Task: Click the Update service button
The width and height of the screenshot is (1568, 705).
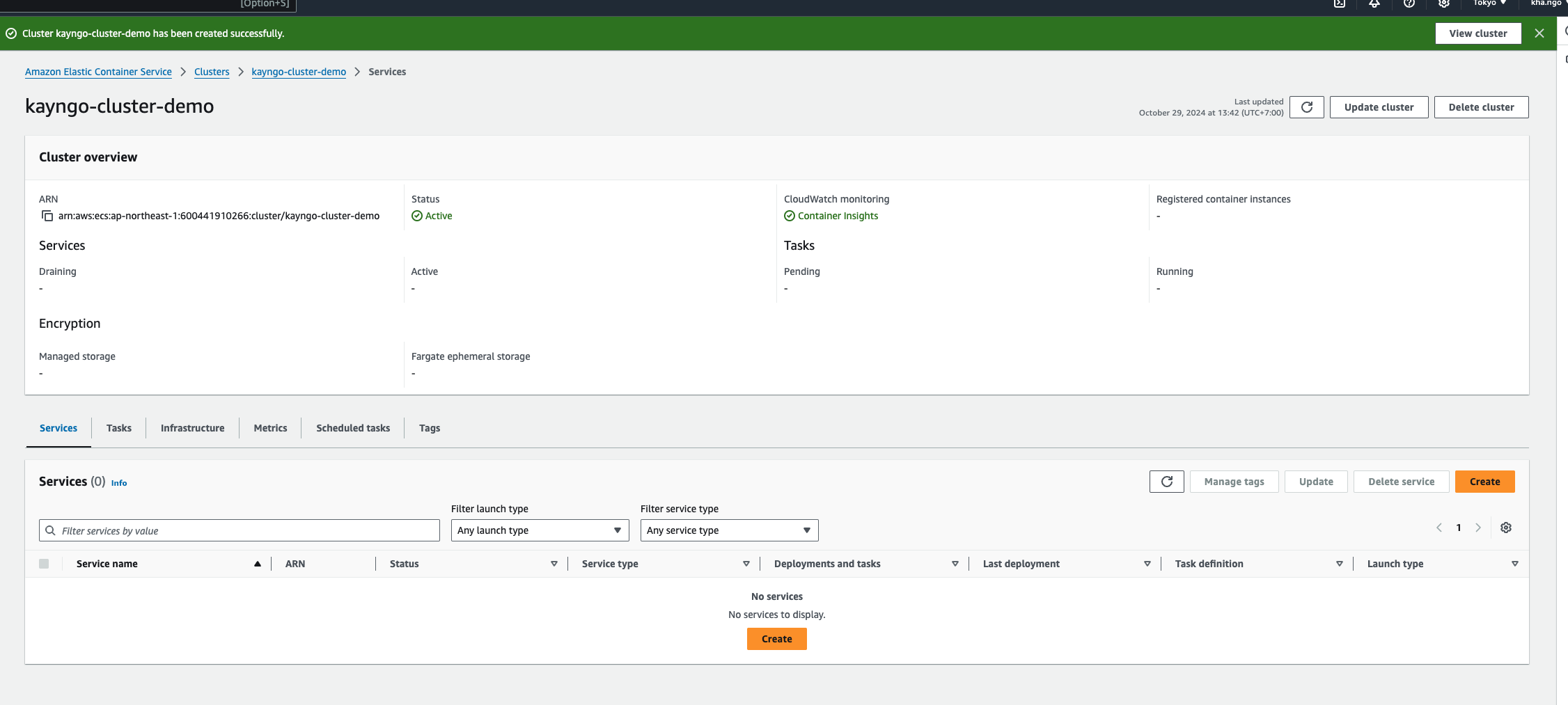Action: 1316,482
